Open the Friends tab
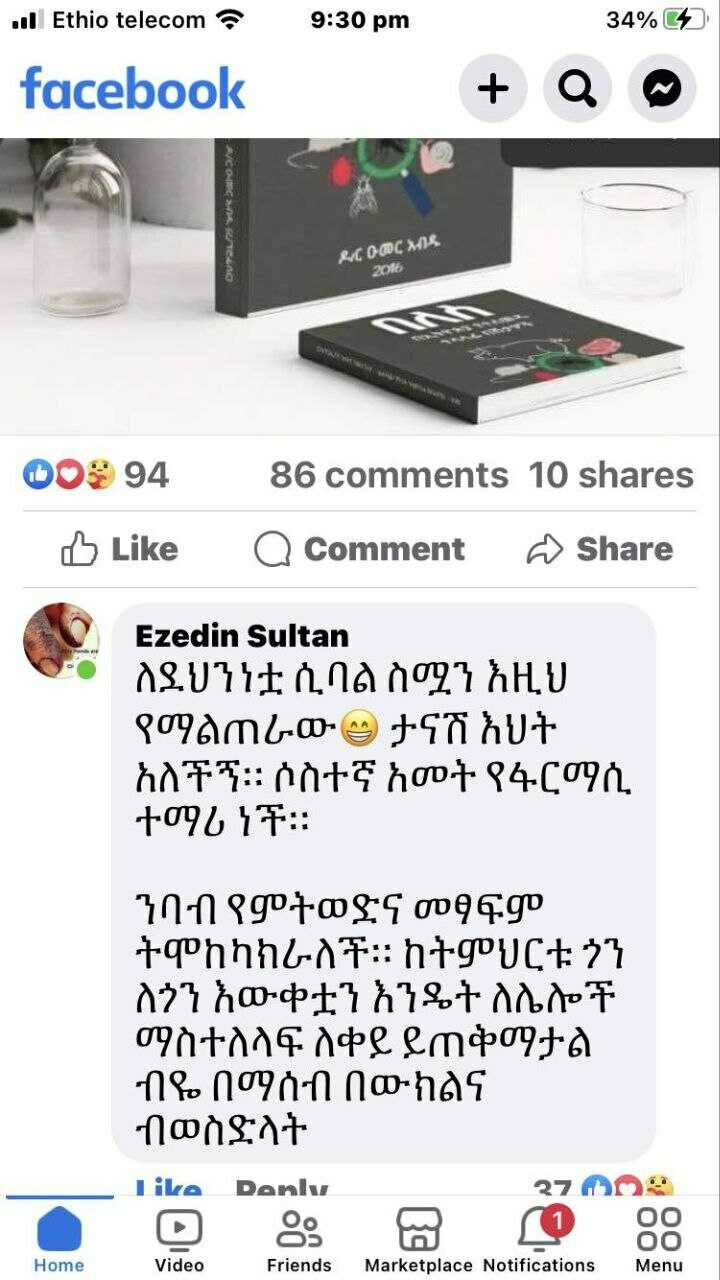 [299, 1239]
